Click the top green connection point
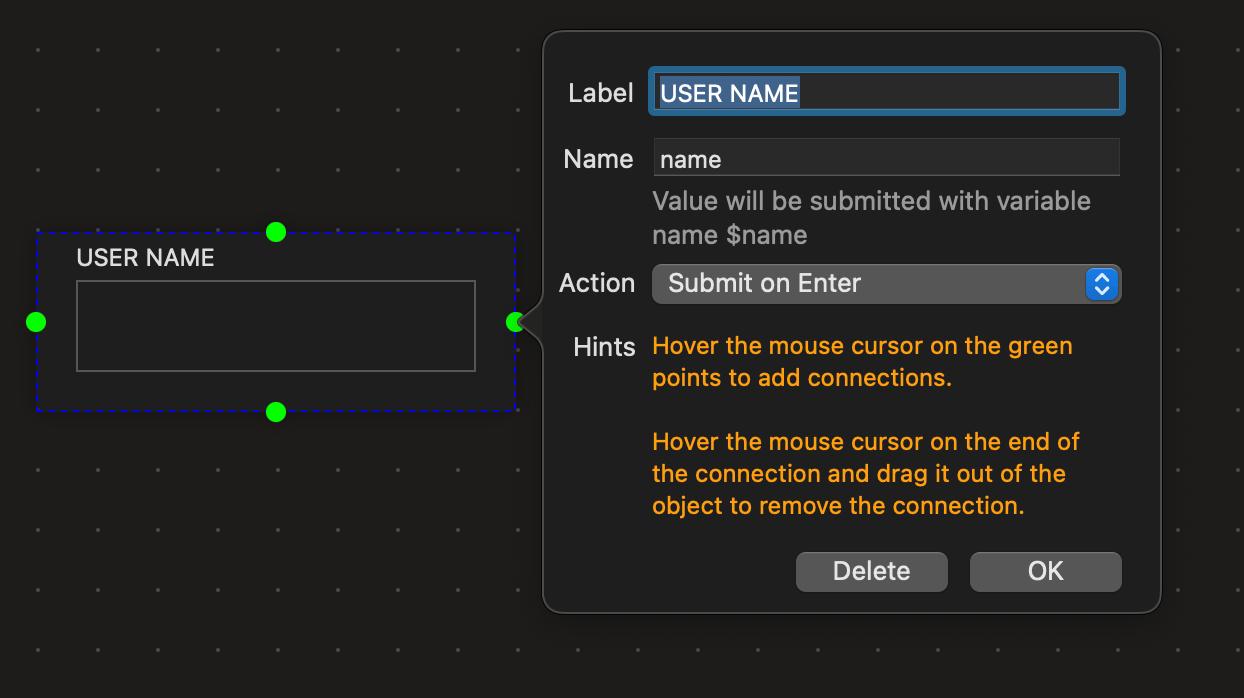The width and height of the screenshot is (1244, 698). (x=276, y=232)
